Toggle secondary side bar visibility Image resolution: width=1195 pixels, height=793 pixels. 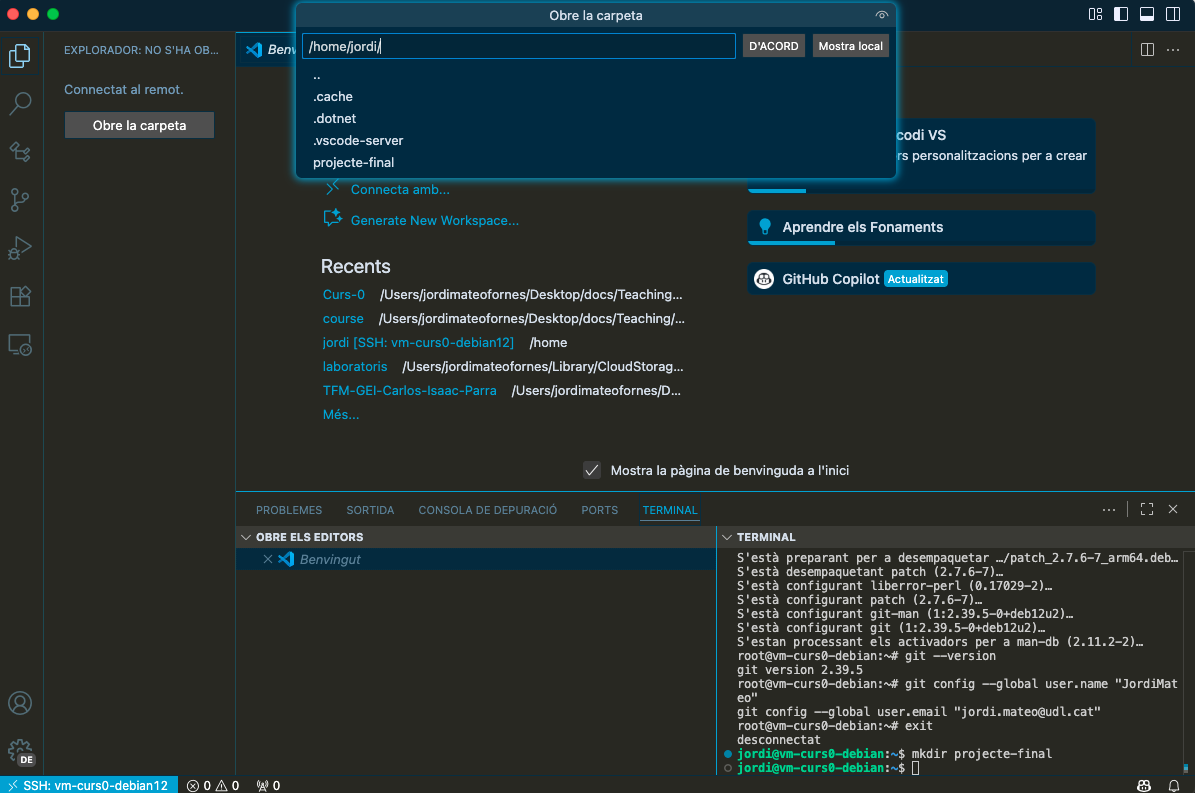point(1173,14)
